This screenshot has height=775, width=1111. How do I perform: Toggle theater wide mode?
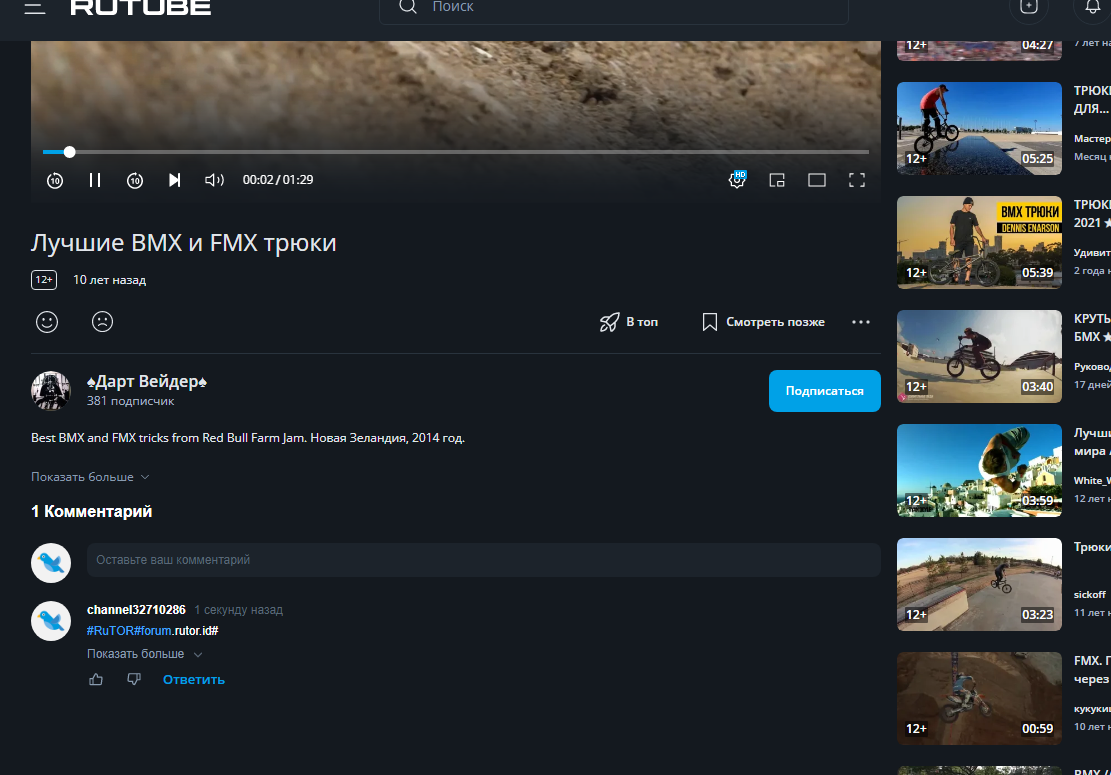[817, 180]
